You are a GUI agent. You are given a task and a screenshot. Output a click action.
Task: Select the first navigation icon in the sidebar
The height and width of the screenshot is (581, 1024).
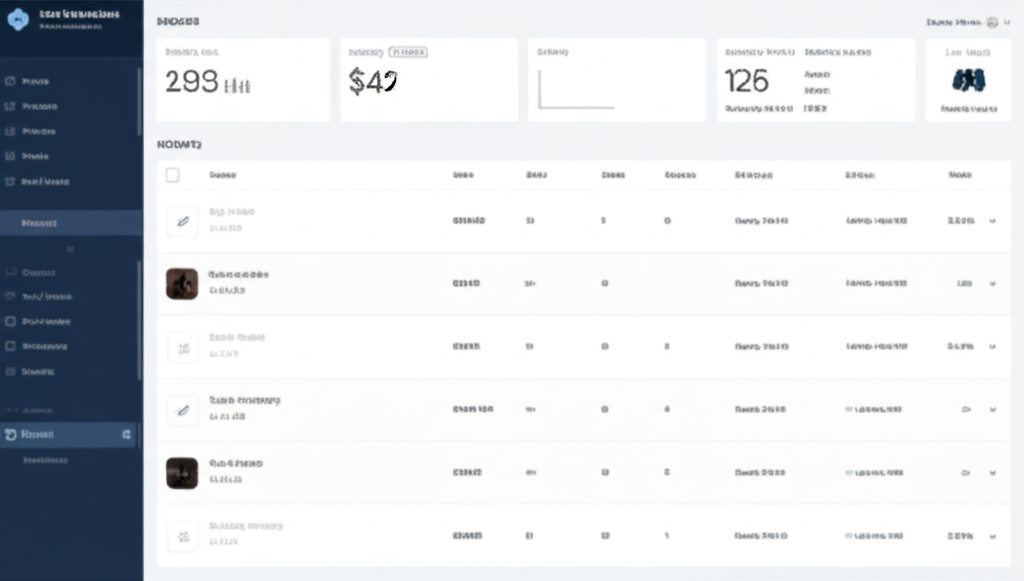click(10, 81)
